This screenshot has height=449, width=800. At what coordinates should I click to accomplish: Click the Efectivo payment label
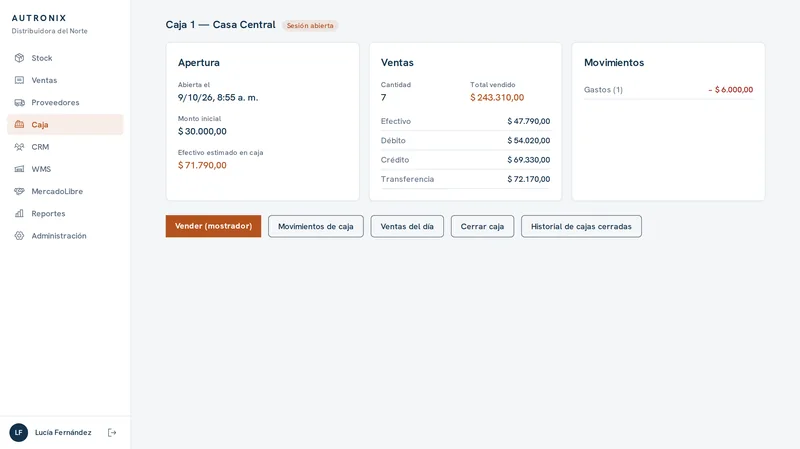click(x=395, y=121)
